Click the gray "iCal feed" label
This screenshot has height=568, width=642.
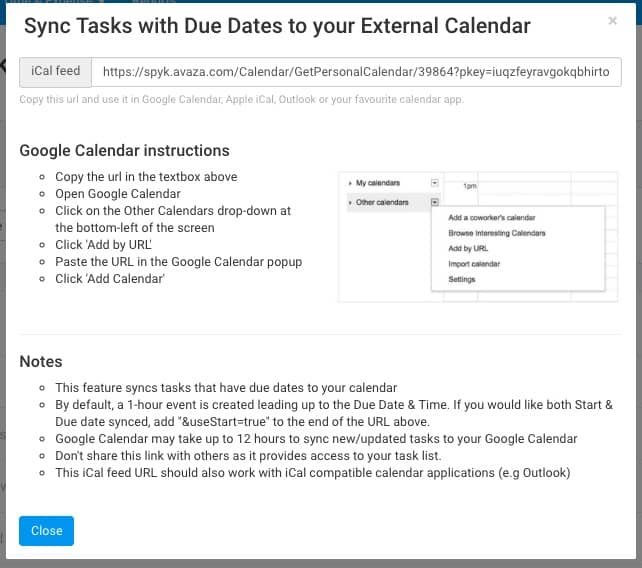pos(56,72)
